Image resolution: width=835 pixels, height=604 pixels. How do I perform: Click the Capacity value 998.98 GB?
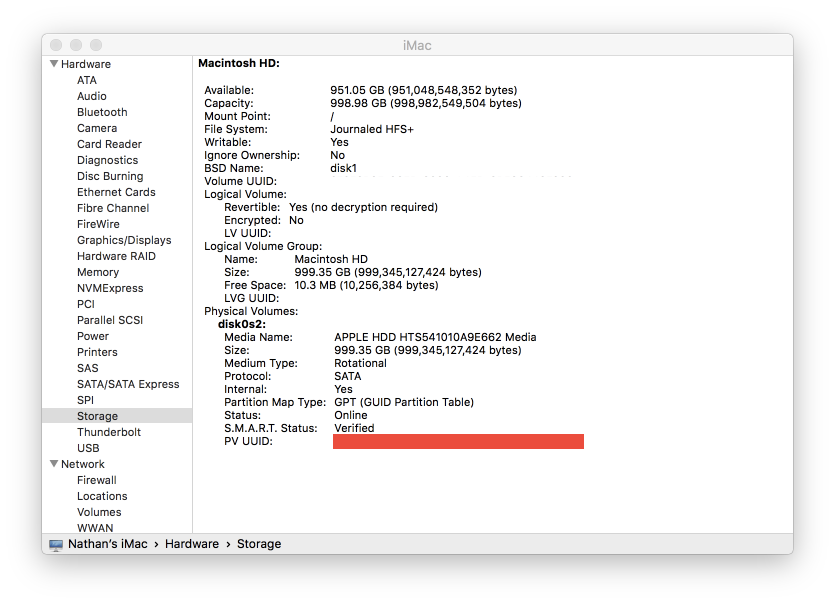(x=425, y=103)
